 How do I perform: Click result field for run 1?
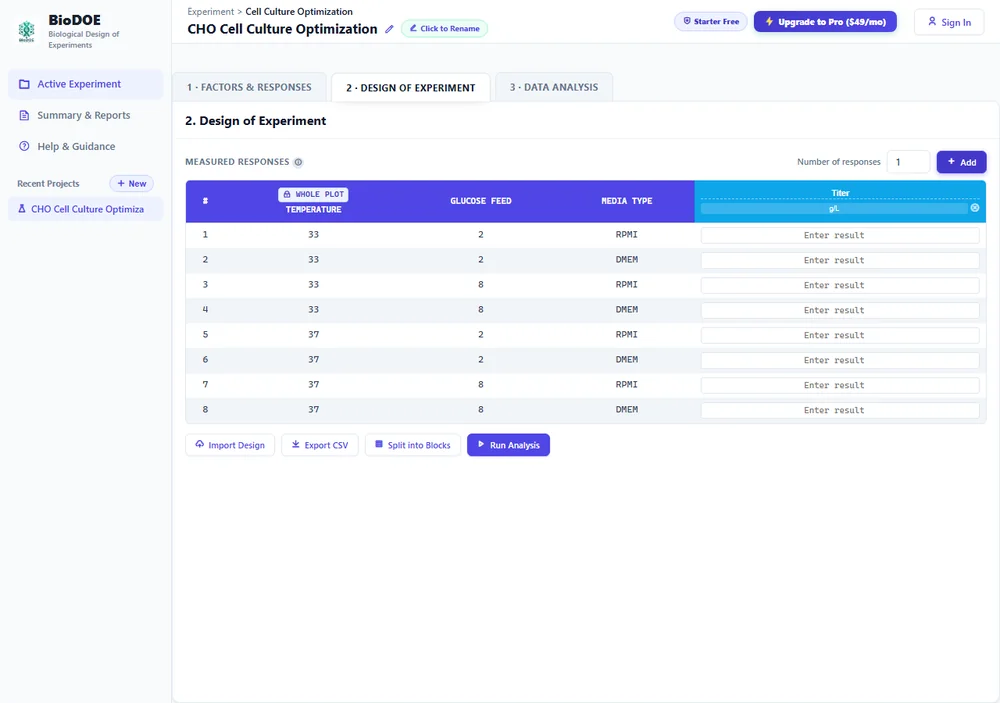click(x=840, y=235)
